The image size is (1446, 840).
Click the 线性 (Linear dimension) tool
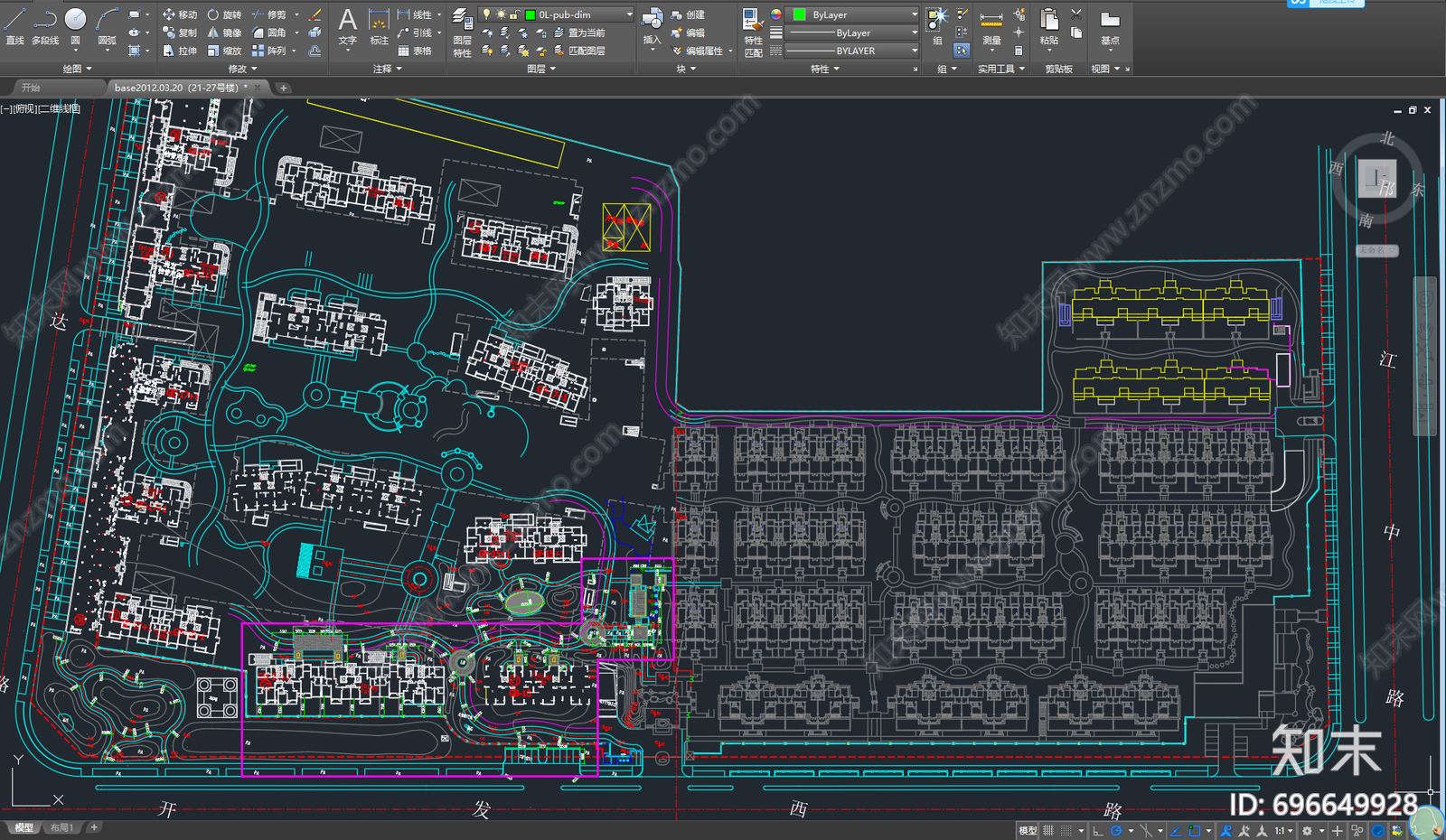click(x=414, y=14)
